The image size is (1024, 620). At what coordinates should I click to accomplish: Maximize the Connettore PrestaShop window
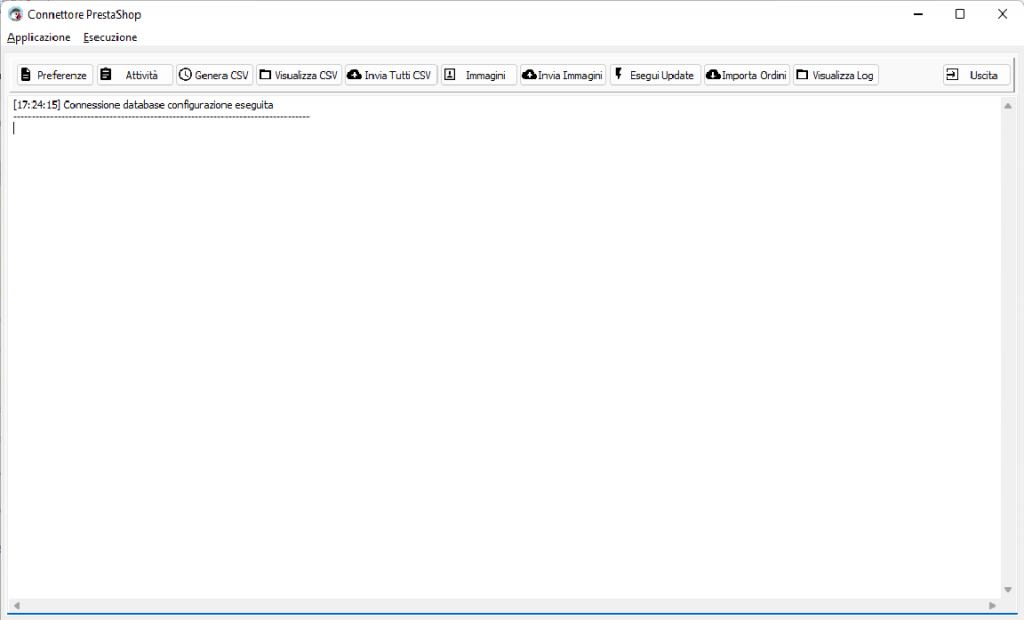click(x=960, y=14)
